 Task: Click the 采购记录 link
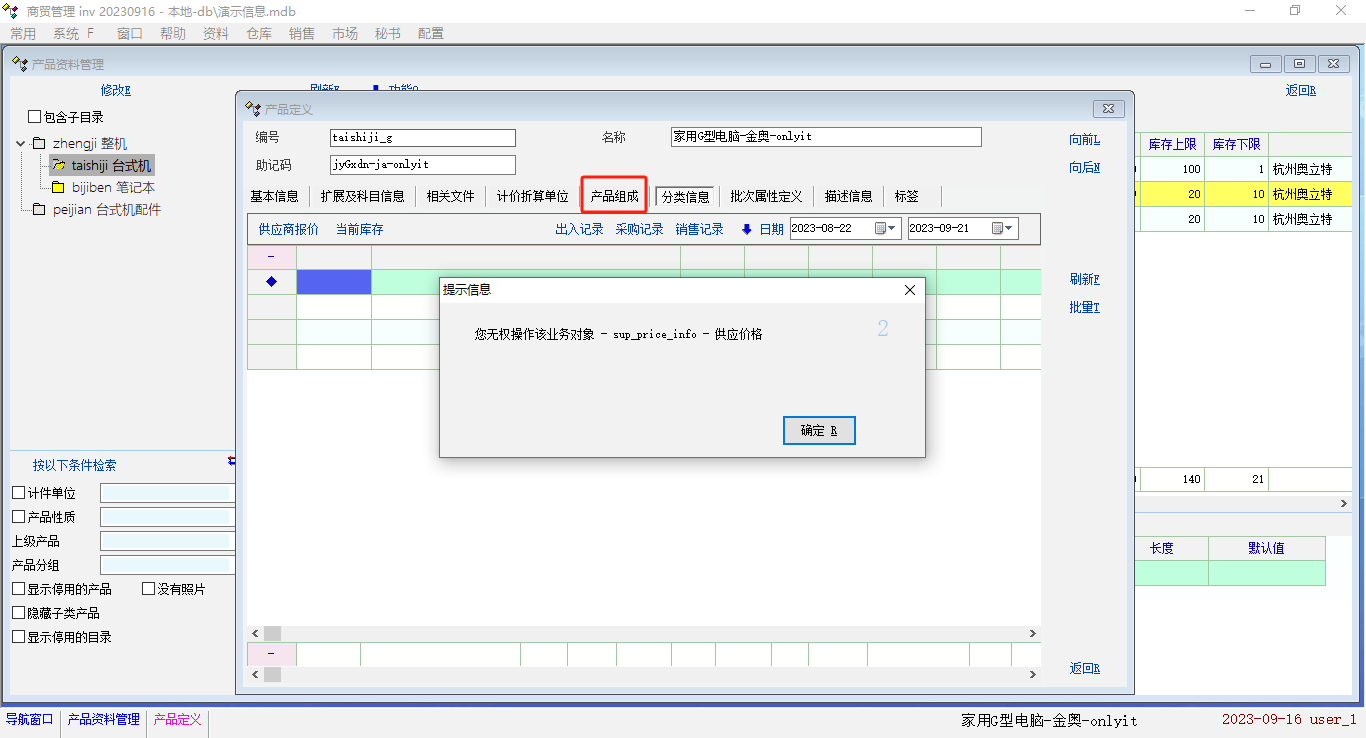coord(639,229)
